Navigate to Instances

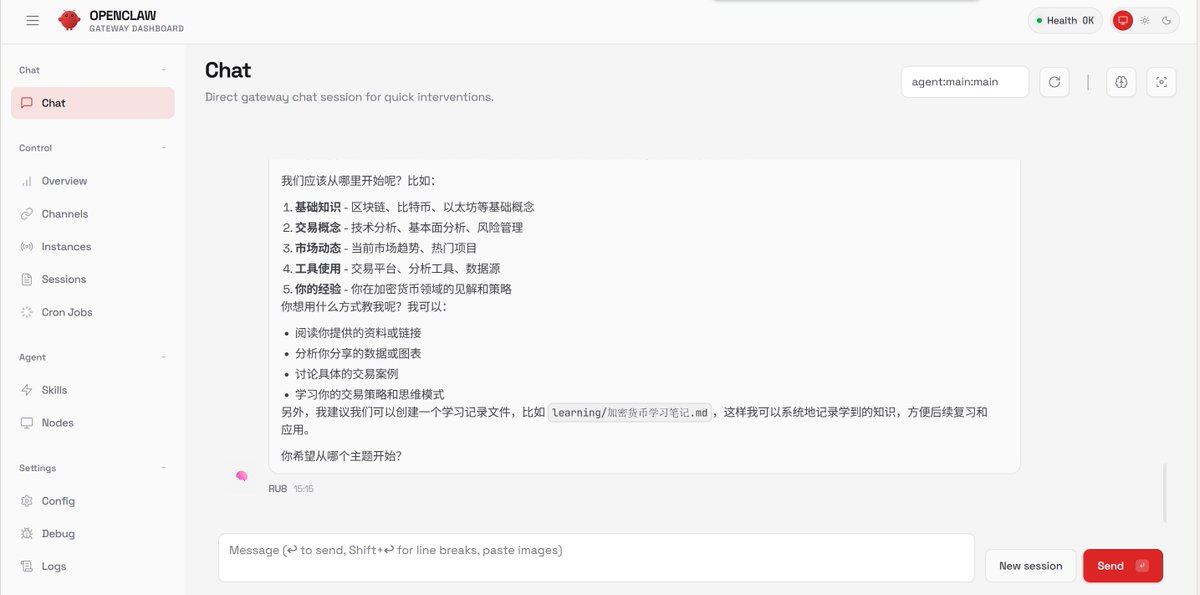(x=93, y=247)
